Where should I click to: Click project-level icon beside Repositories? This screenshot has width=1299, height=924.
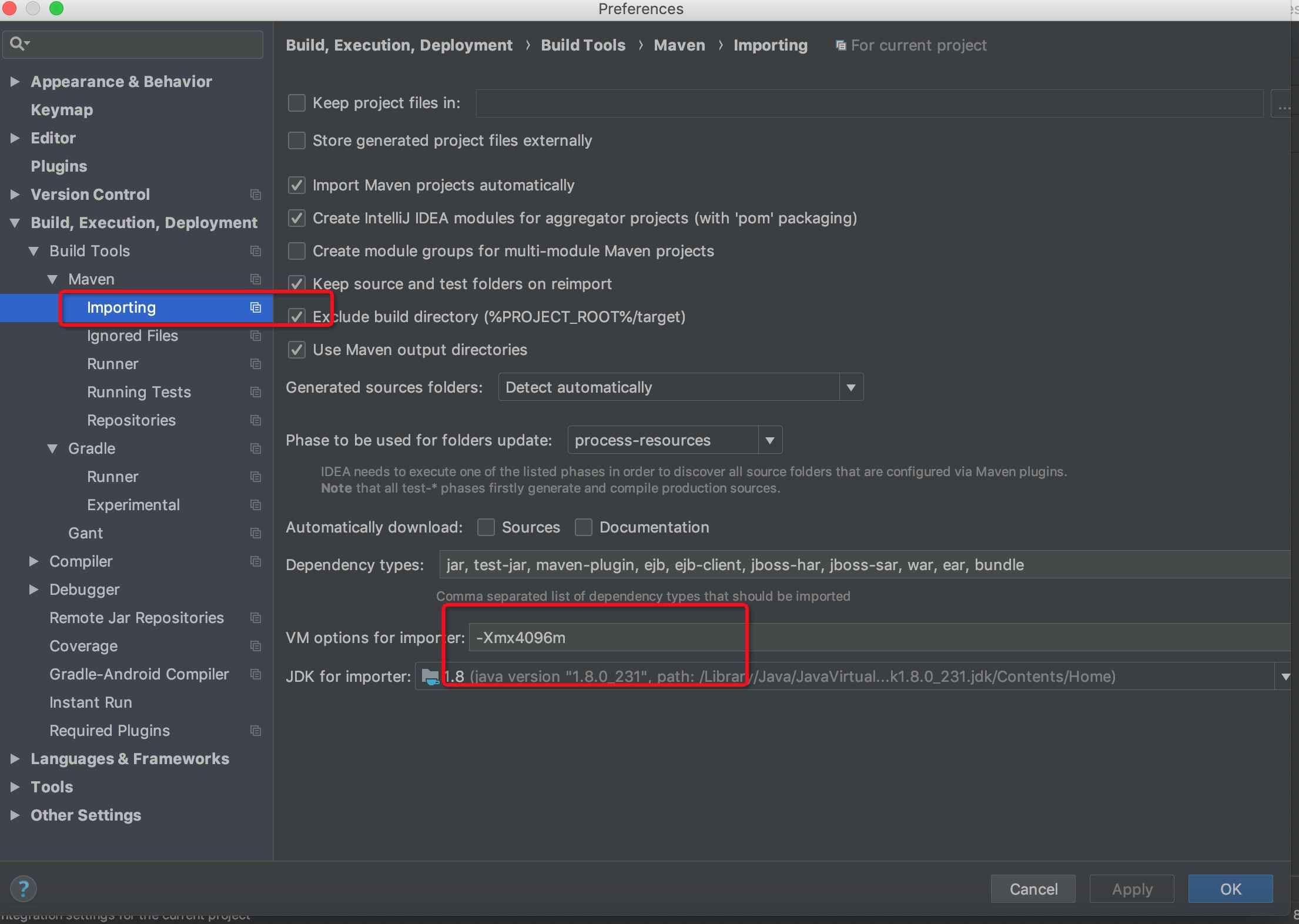256,420
